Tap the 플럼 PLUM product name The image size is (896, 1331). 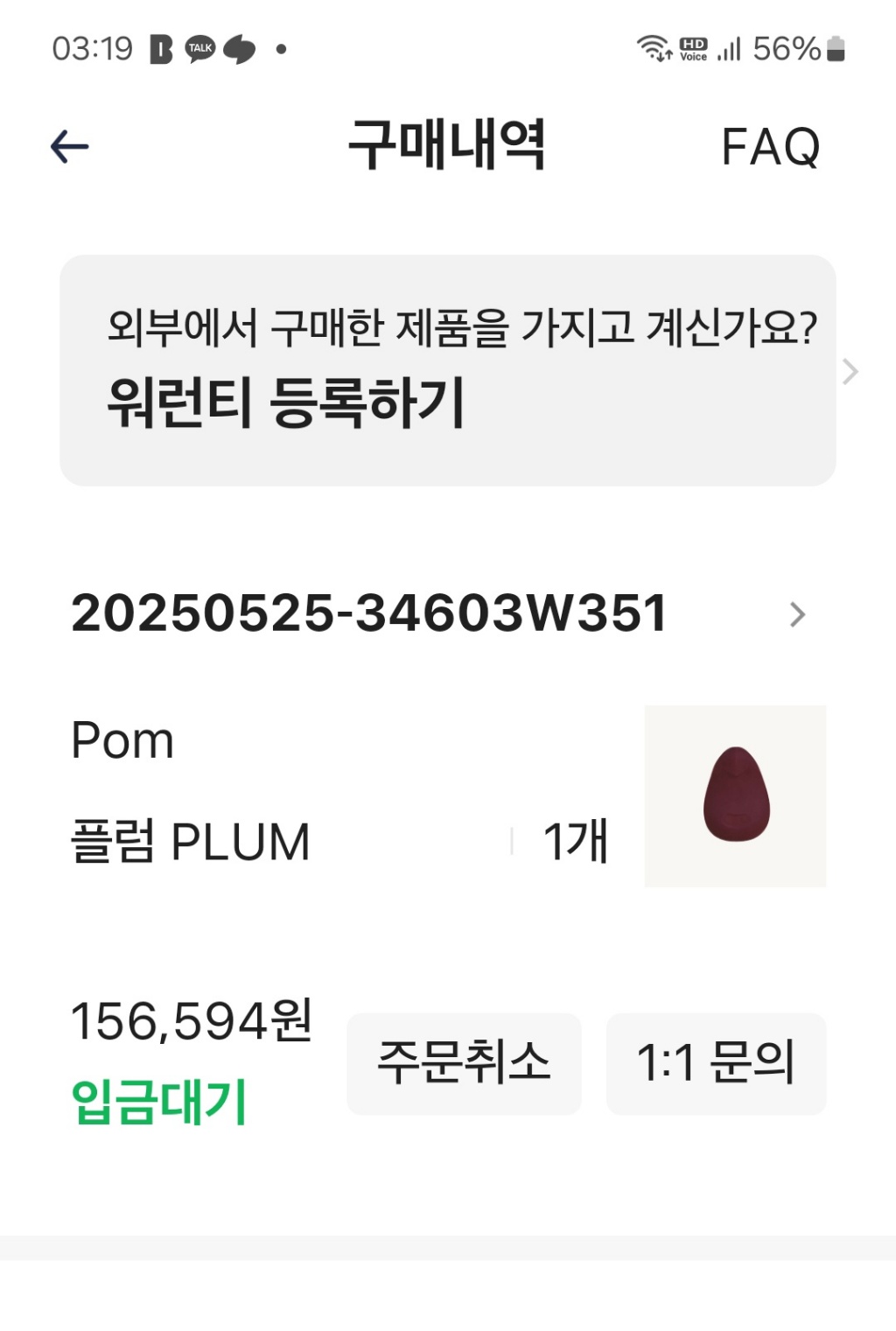(190, 842)
